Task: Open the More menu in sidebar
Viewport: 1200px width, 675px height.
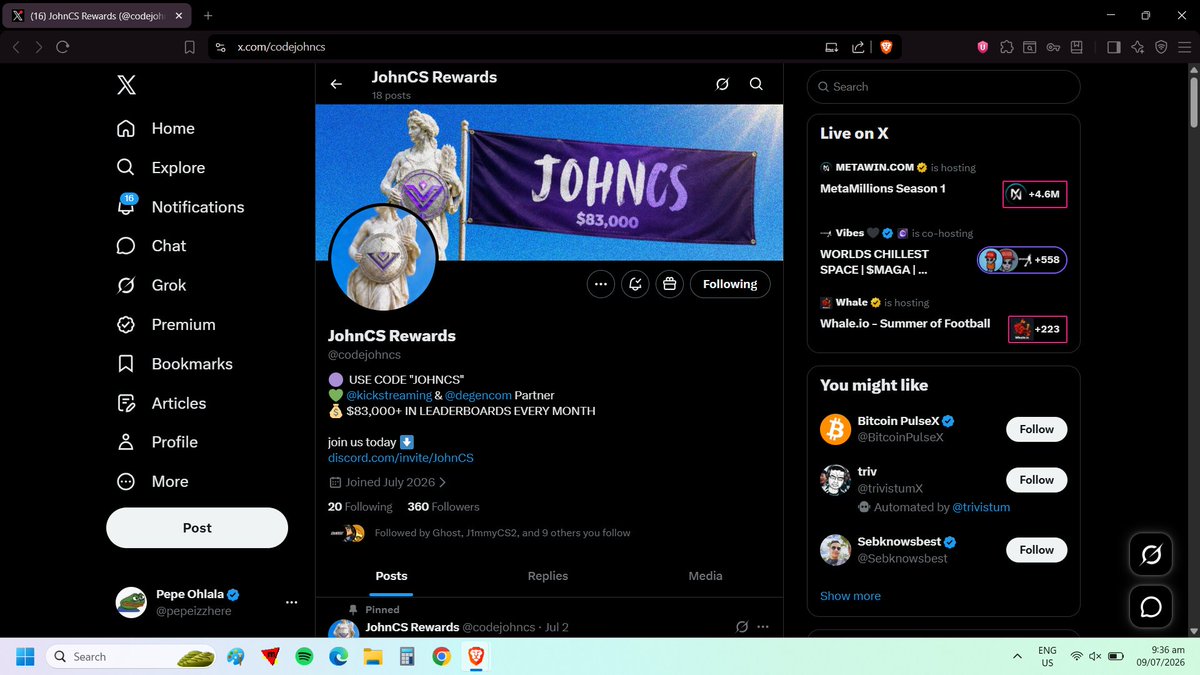Action: (153, 481)
